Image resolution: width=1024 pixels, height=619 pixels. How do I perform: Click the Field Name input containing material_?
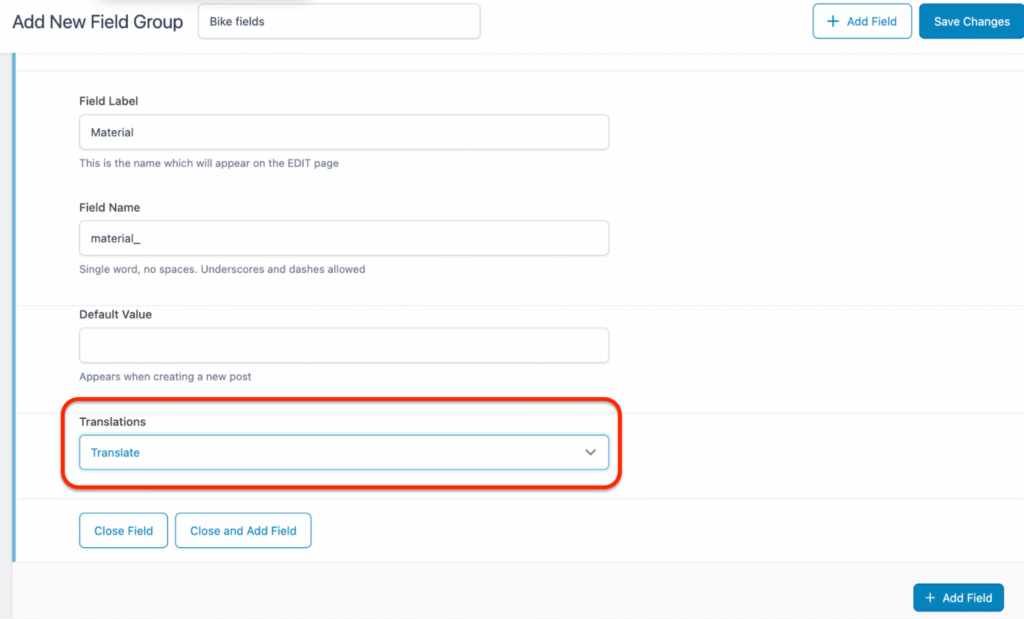point(344,238)
